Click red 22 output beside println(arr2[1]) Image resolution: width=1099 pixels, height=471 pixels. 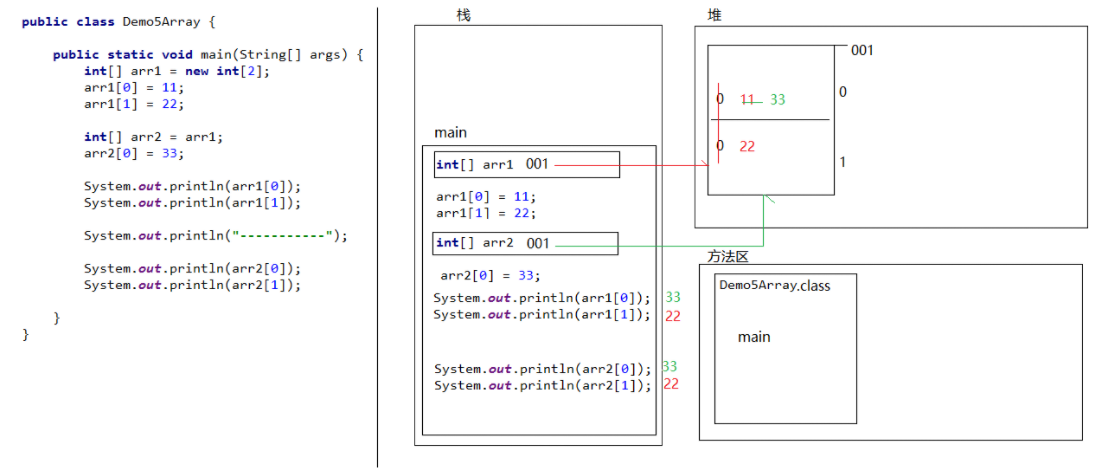(x=671, y=384)
